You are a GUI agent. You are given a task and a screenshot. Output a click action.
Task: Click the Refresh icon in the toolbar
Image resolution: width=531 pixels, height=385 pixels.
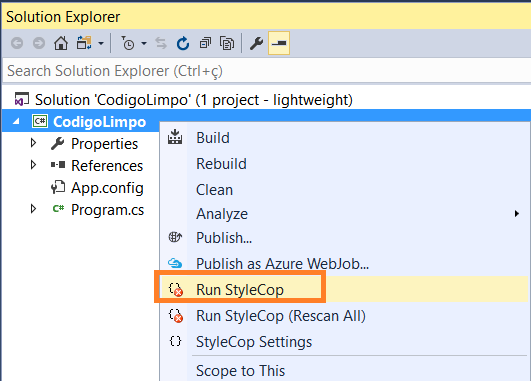pos(183,43)
